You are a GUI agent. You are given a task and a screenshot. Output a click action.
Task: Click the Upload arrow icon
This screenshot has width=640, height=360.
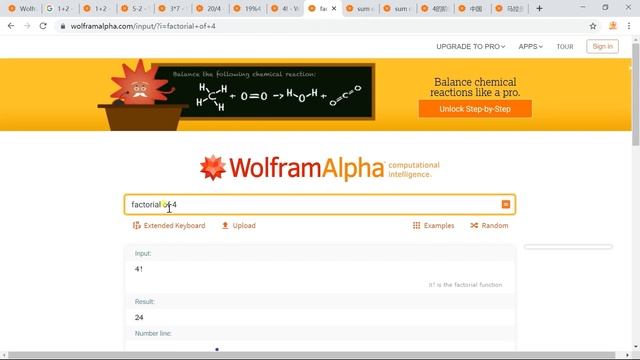pyautogui.click(x=225, y=225)
